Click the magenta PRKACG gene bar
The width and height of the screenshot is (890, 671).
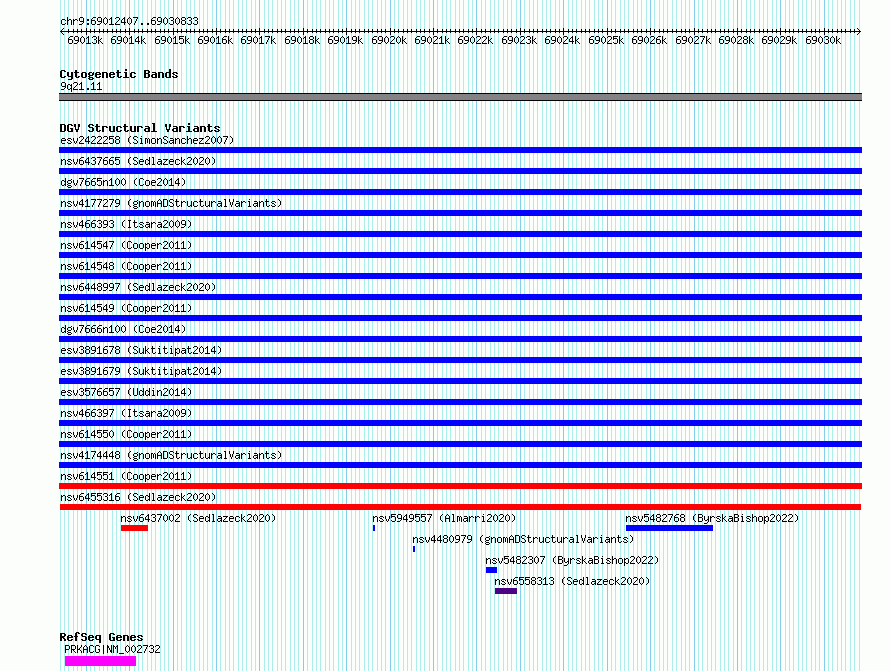(100, 661)
